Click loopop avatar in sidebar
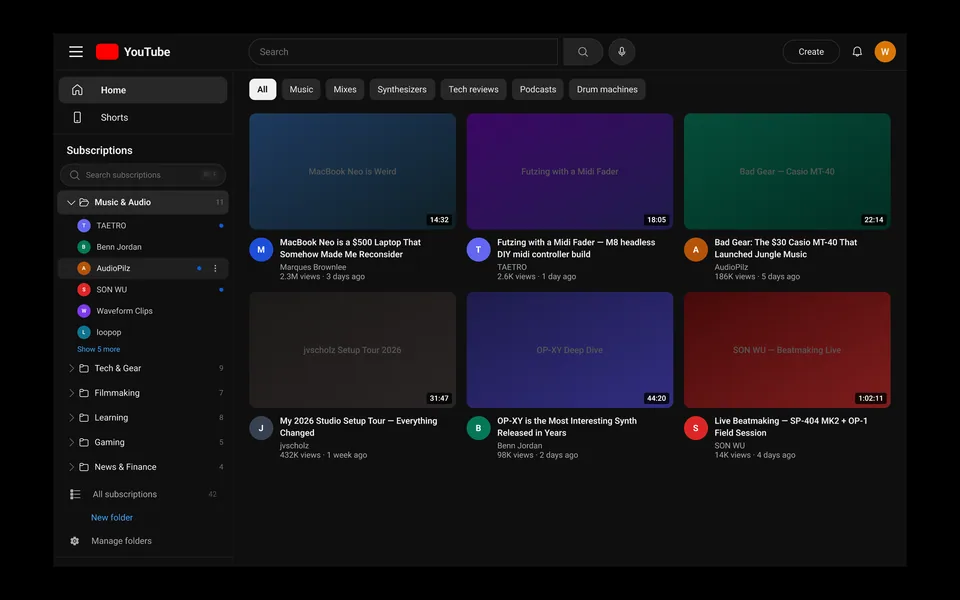Viewport: 960px width, 600px height. (x=84, y=332)
